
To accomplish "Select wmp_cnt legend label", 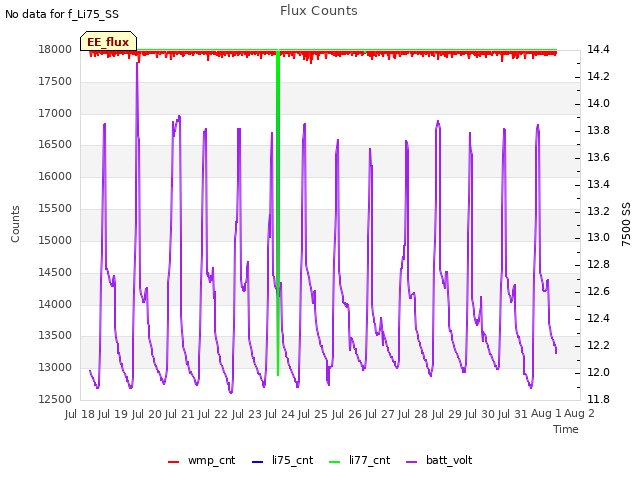I will coord(211,460).
